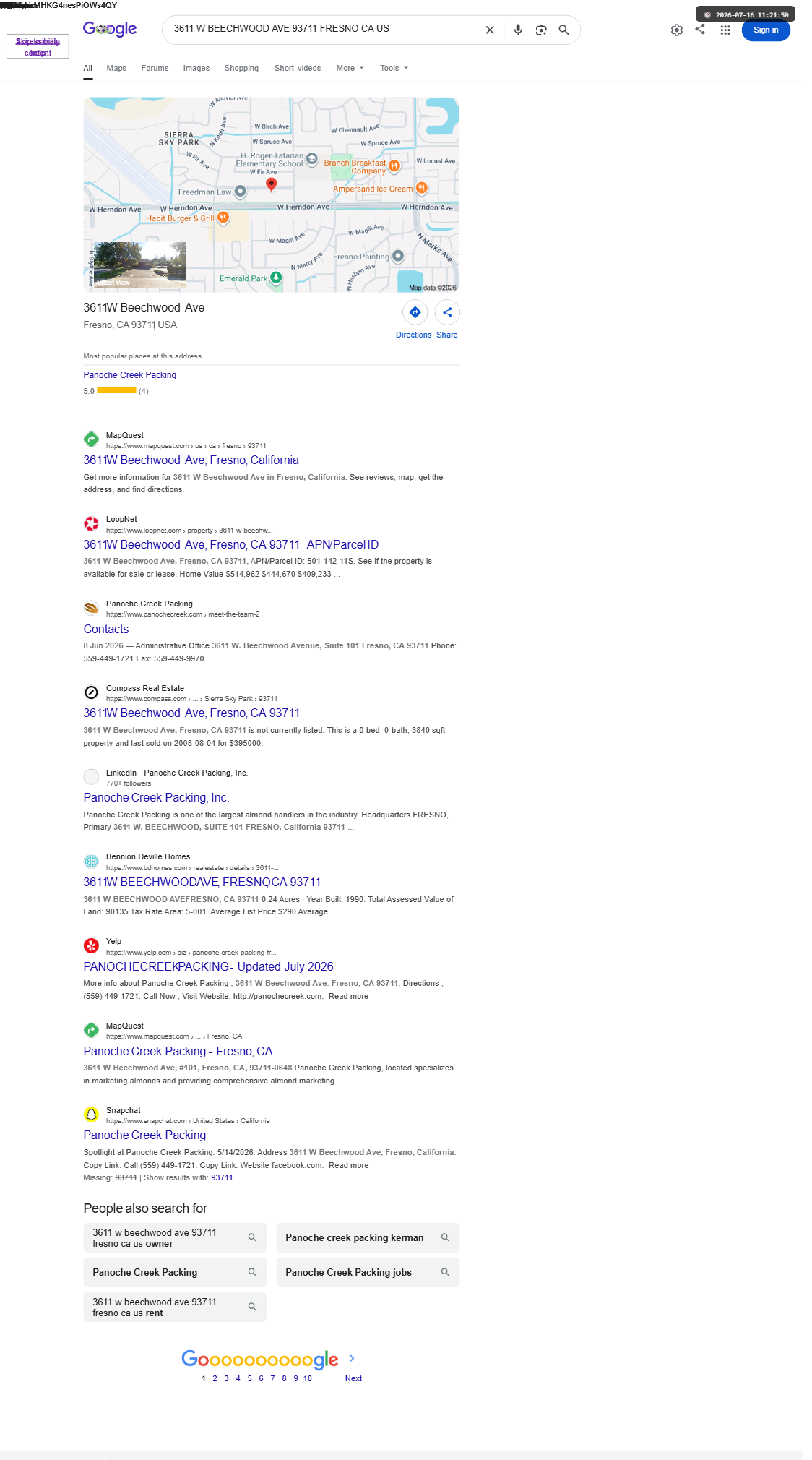Switch to the Maps tab
812x1460 pixels.
[x=116, y=68]
